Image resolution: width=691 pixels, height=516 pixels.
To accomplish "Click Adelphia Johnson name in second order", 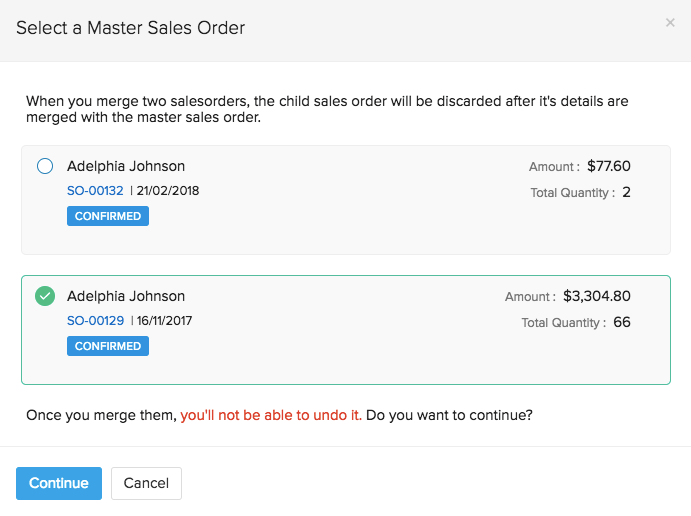I will (x=126, y=297).
